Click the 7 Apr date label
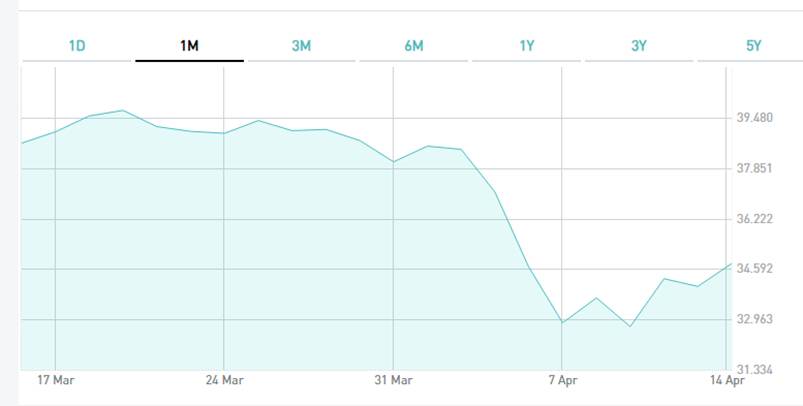 coord(562,381)
